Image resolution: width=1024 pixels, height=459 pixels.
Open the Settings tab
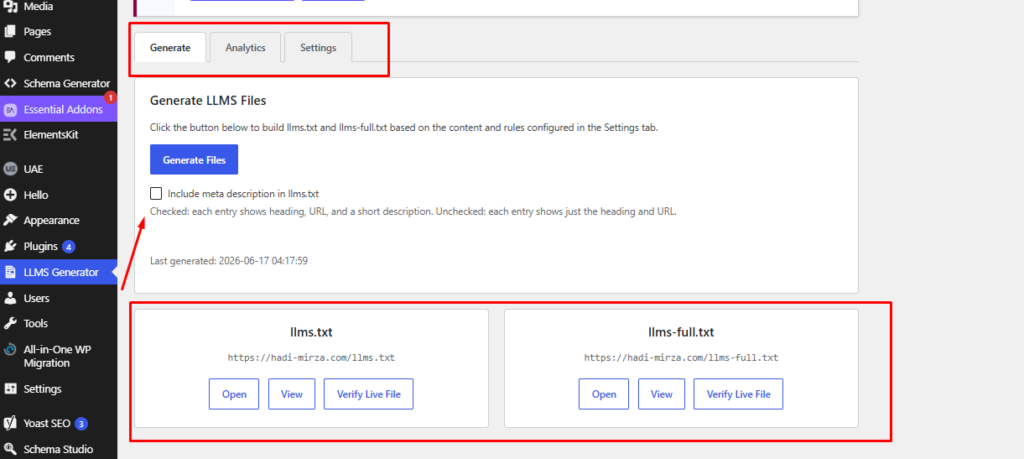point(318,48)
